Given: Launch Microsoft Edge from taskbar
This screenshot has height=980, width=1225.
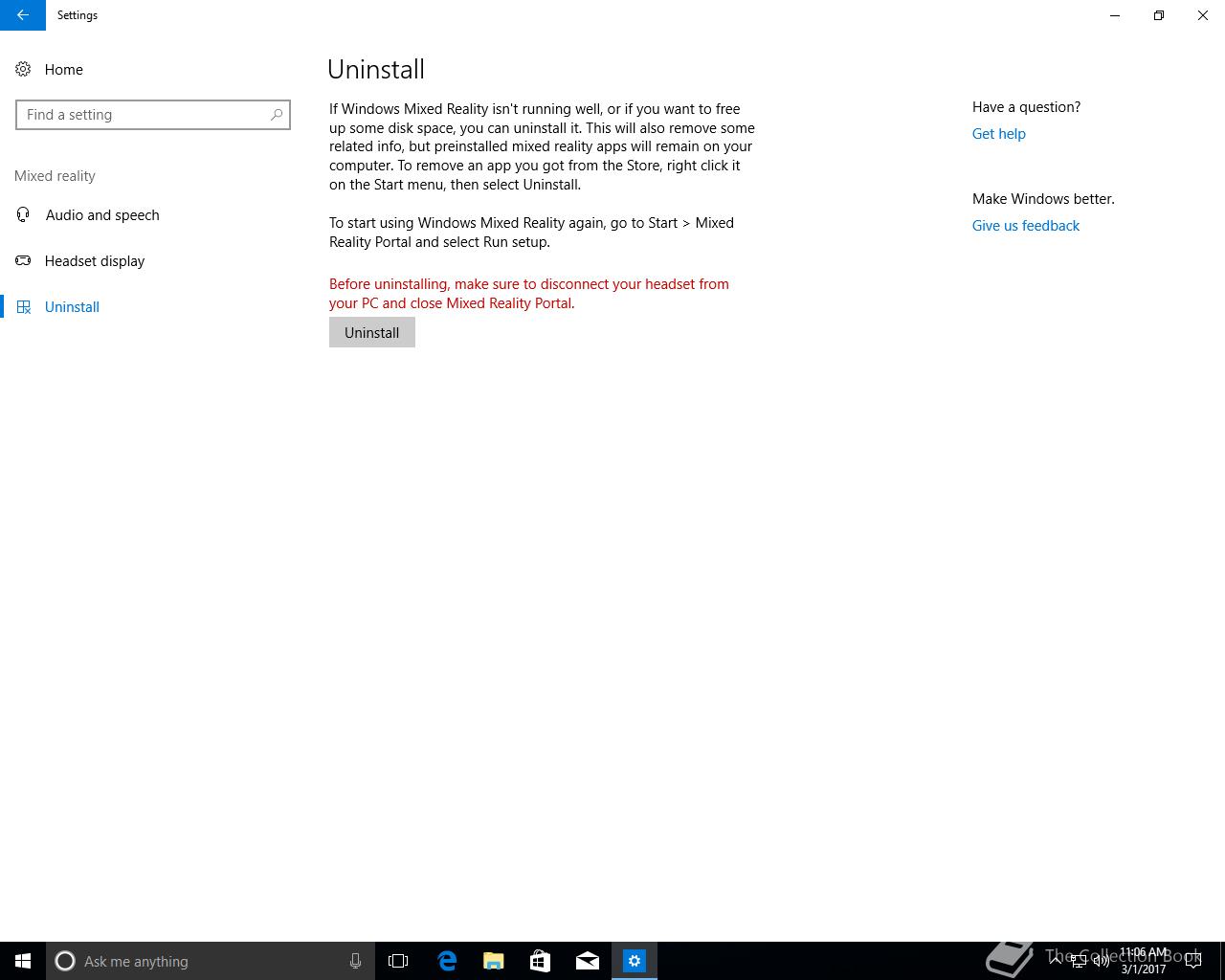Looking at the screenshot, I should 446,961.
